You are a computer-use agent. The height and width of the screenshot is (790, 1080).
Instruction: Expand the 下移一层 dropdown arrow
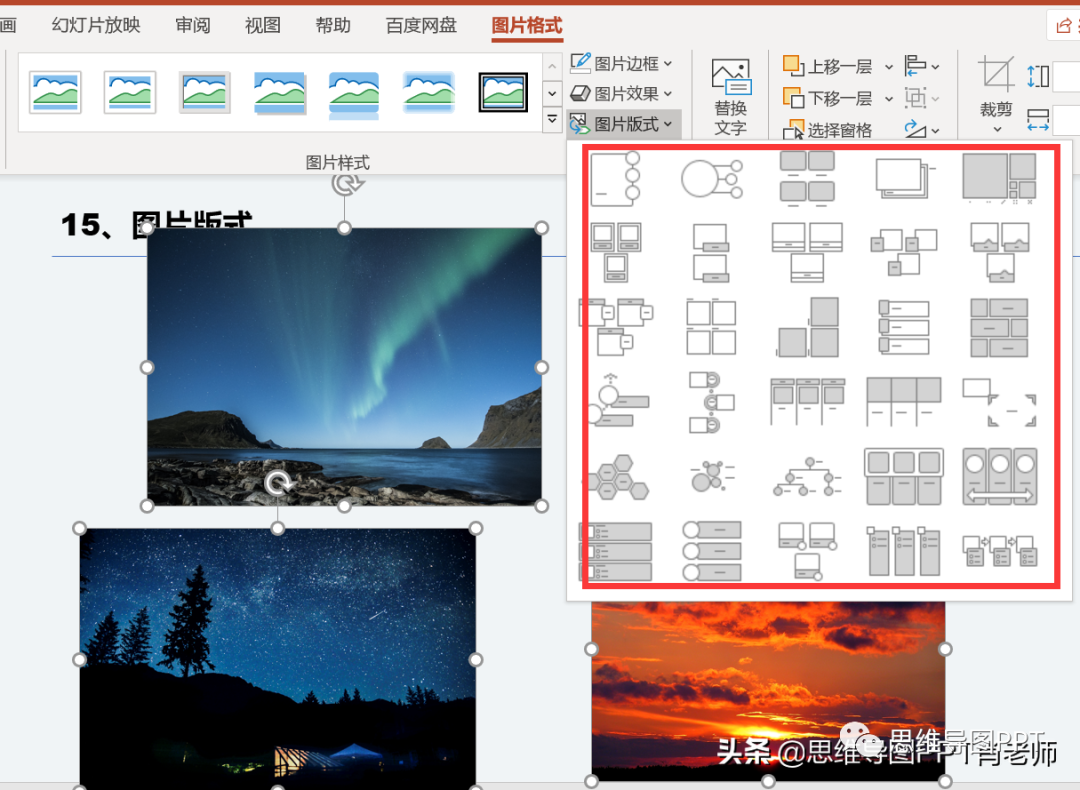(x=889, y=99)
